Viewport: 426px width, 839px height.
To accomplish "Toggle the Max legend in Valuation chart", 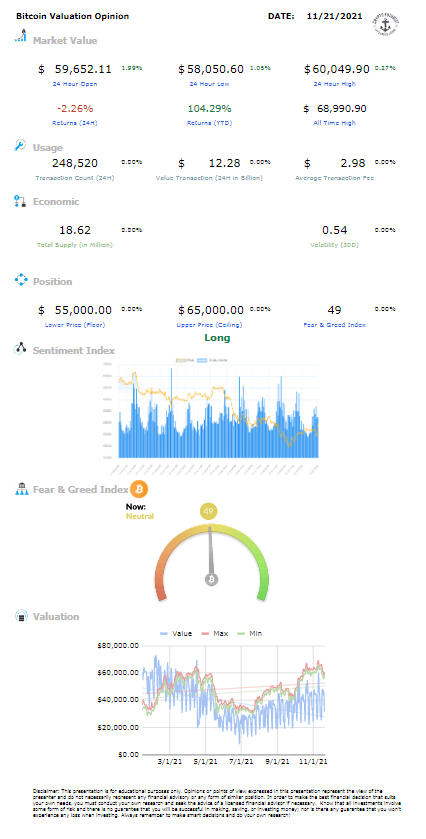I will coord(215,634).
